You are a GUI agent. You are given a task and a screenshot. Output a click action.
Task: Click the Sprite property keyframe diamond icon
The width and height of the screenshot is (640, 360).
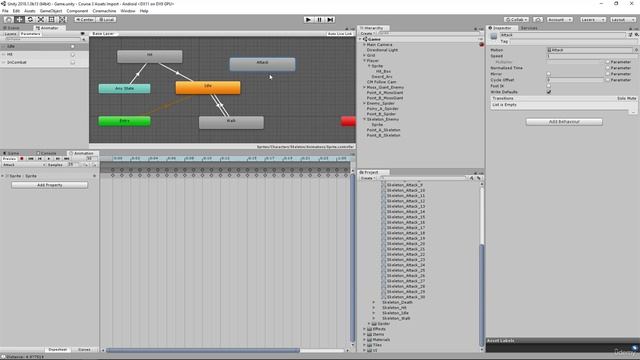click(x=95, y=176)
